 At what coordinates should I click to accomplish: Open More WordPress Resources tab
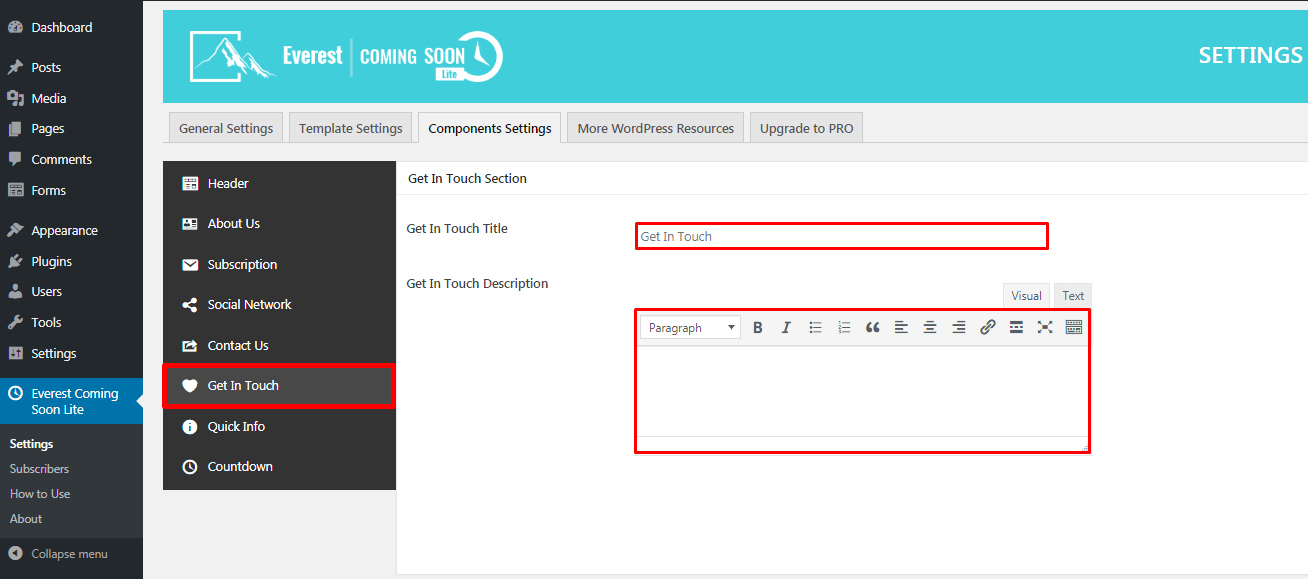tap(656, 128)
